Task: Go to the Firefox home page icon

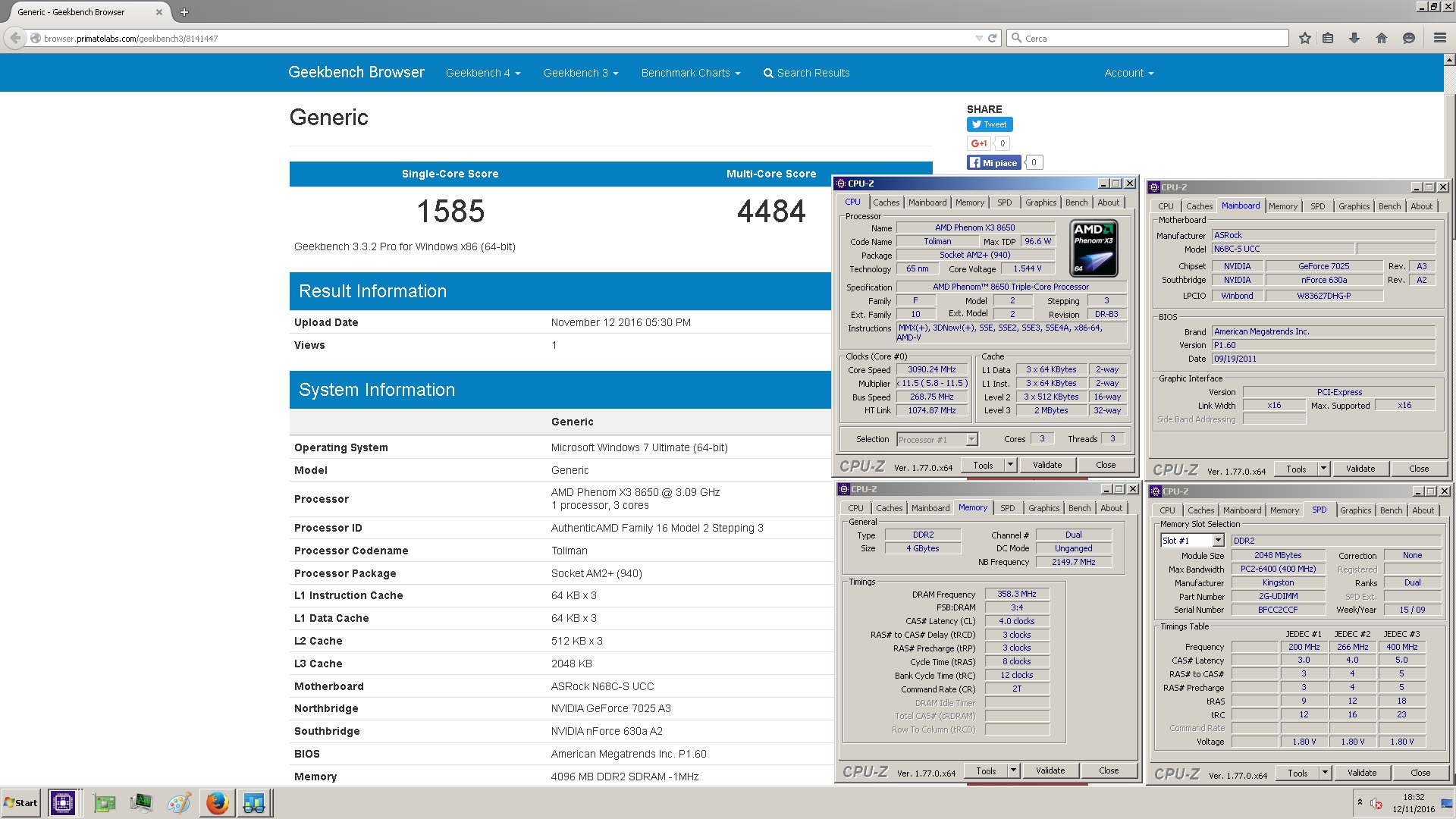Action: (x=1382, y=38)
